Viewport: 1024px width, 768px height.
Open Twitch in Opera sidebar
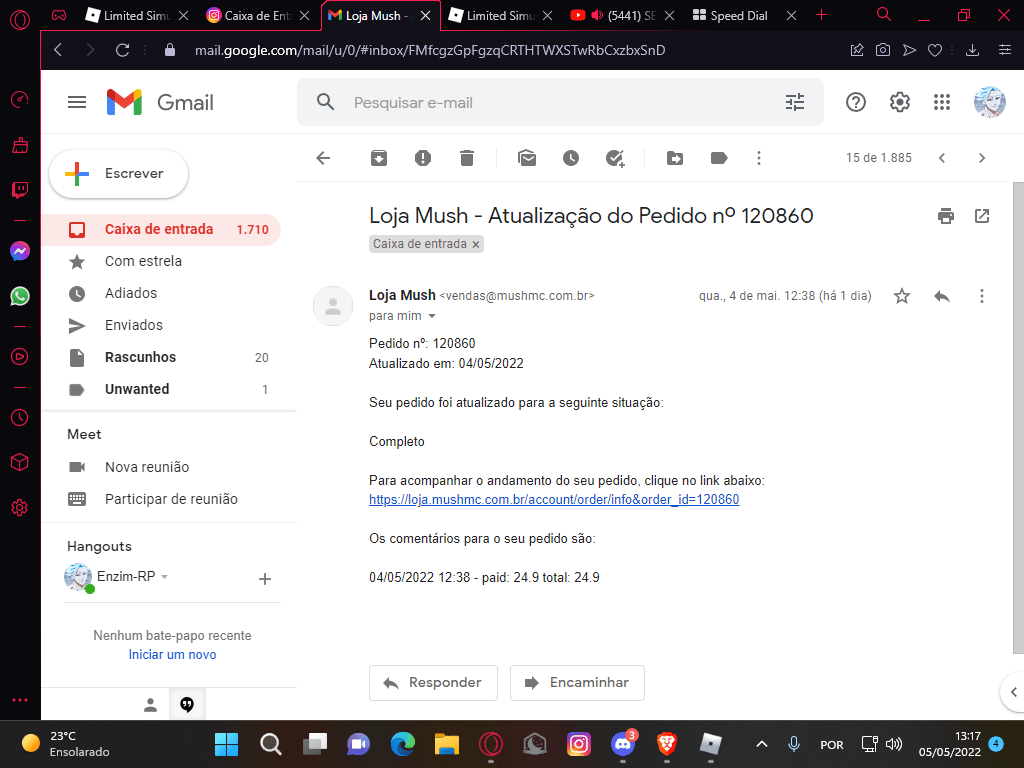20,190
